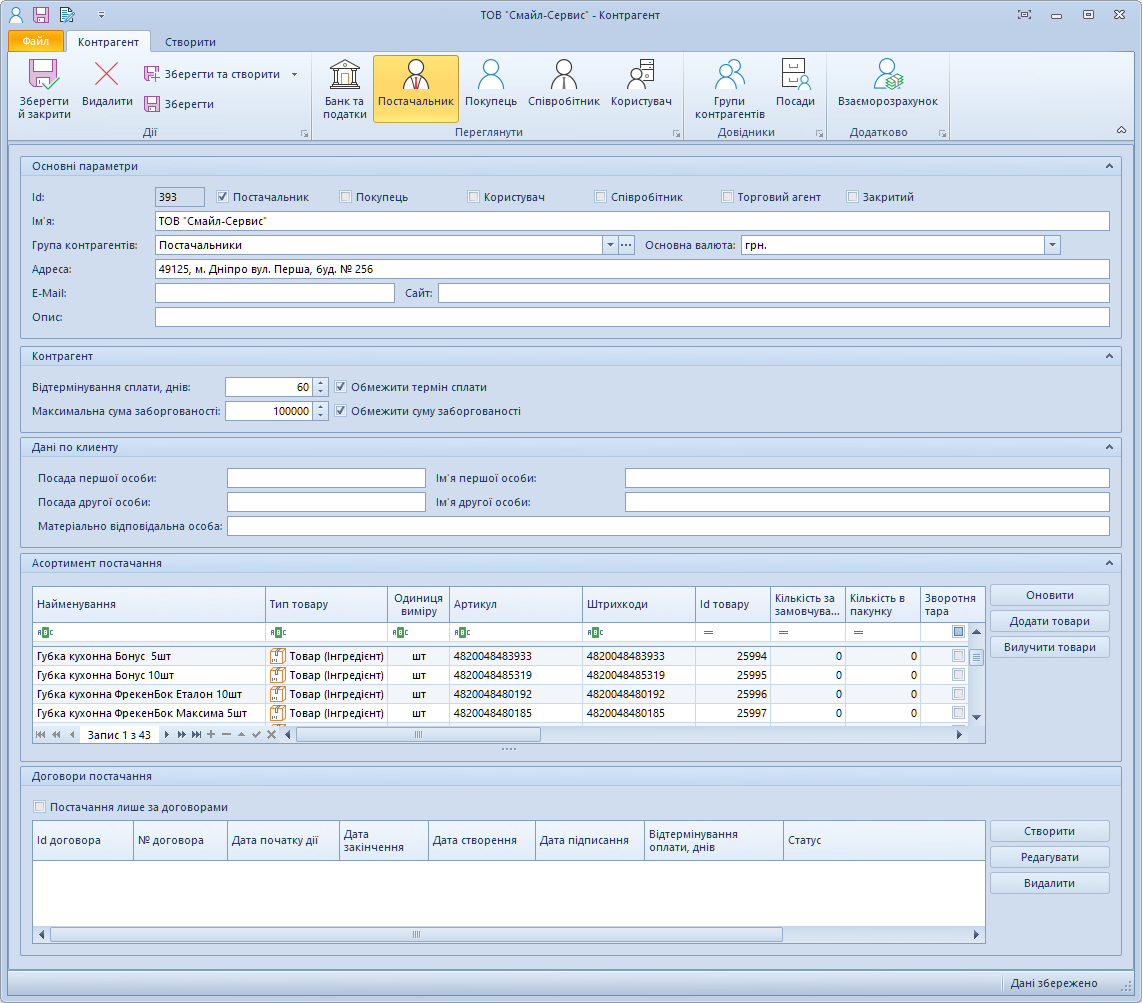Click the Додати товари button
The height and width of the screenshot is (1003, 1142).
point(1049,621)
